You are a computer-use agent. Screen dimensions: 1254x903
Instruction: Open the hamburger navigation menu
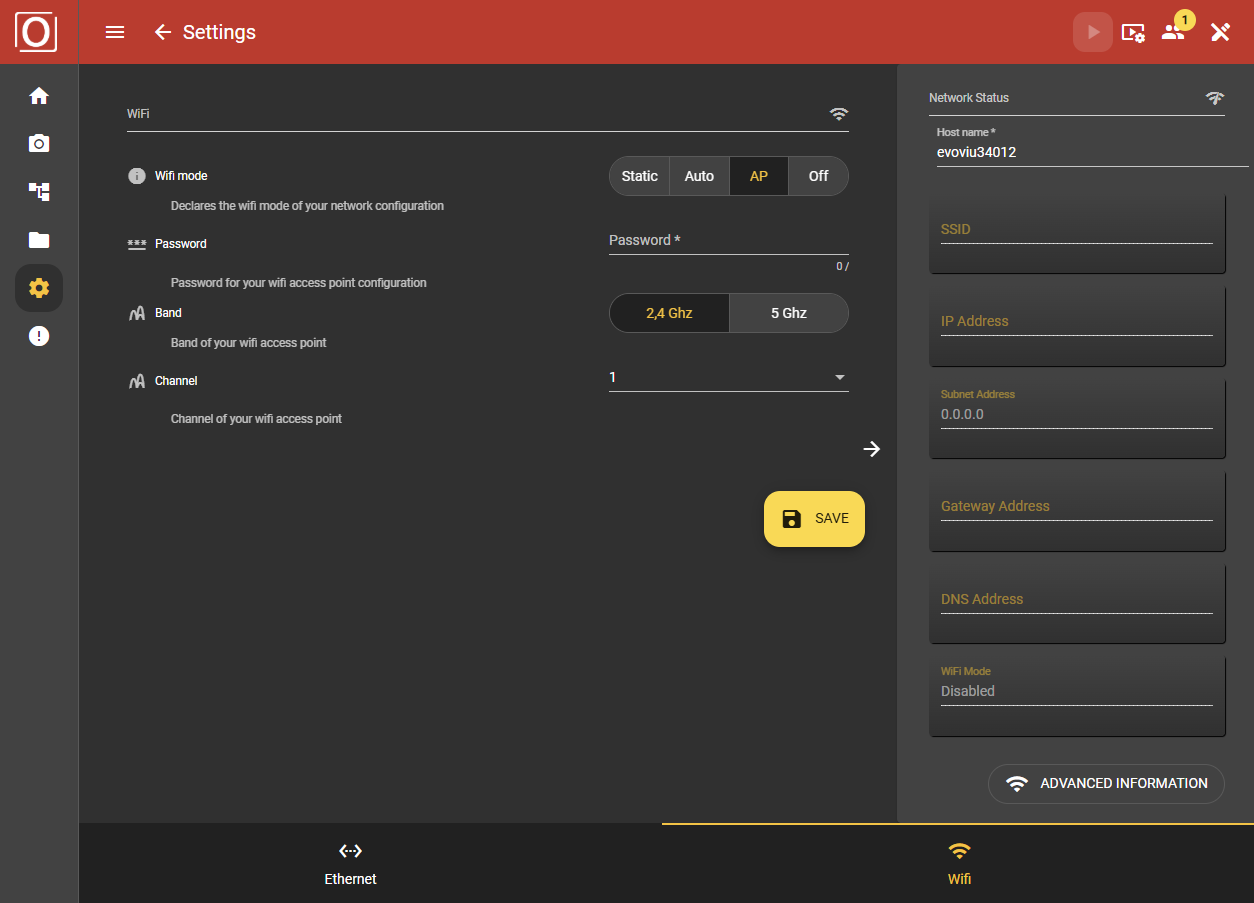[115, 32]
